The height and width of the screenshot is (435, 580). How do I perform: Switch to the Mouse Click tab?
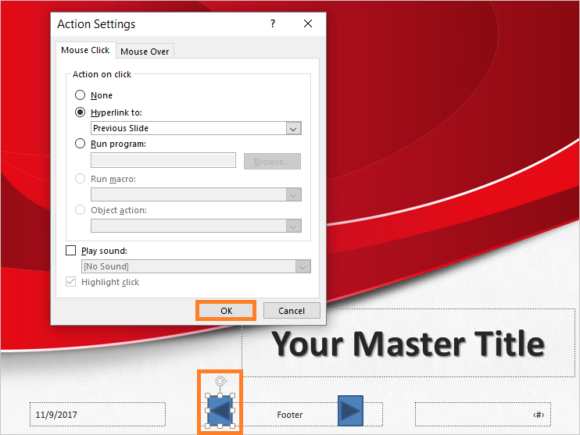click(85, 50)
